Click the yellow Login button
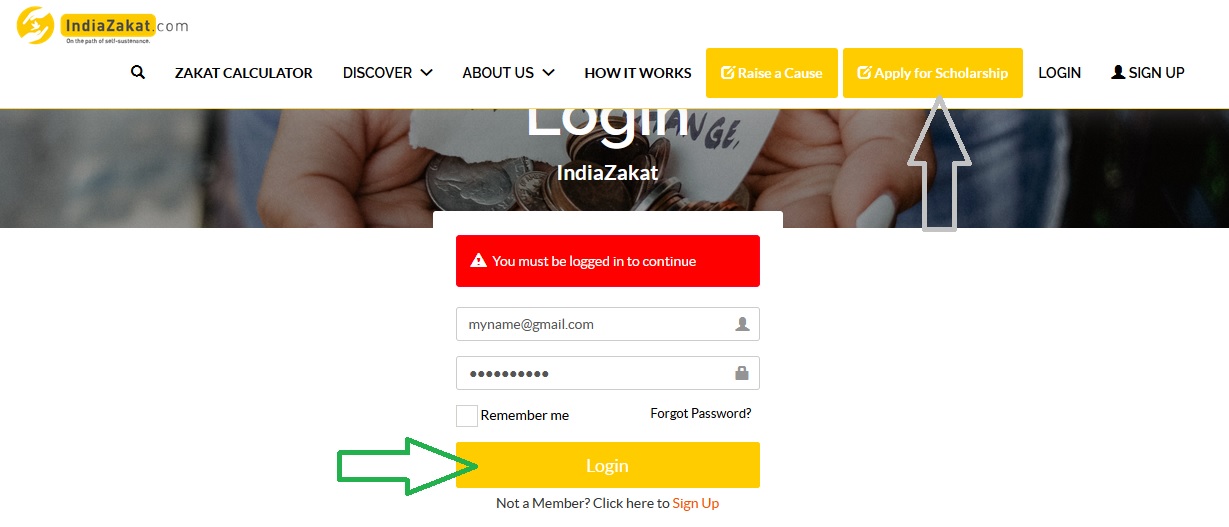The height and width of the screenshot is (527, 1229). (608, 465)
